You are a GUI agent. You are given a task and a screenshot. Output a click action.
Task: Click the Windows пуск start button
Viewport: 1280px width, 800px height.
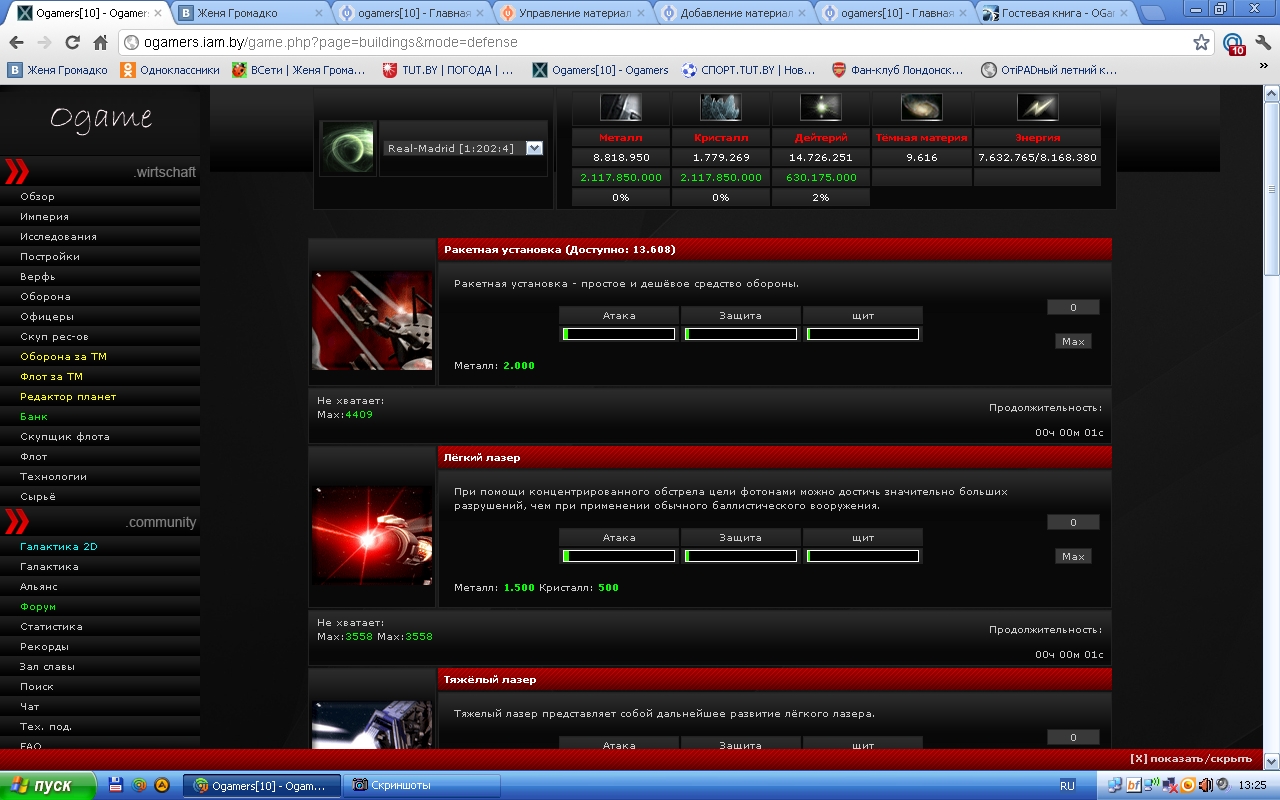tap(47, 785)
